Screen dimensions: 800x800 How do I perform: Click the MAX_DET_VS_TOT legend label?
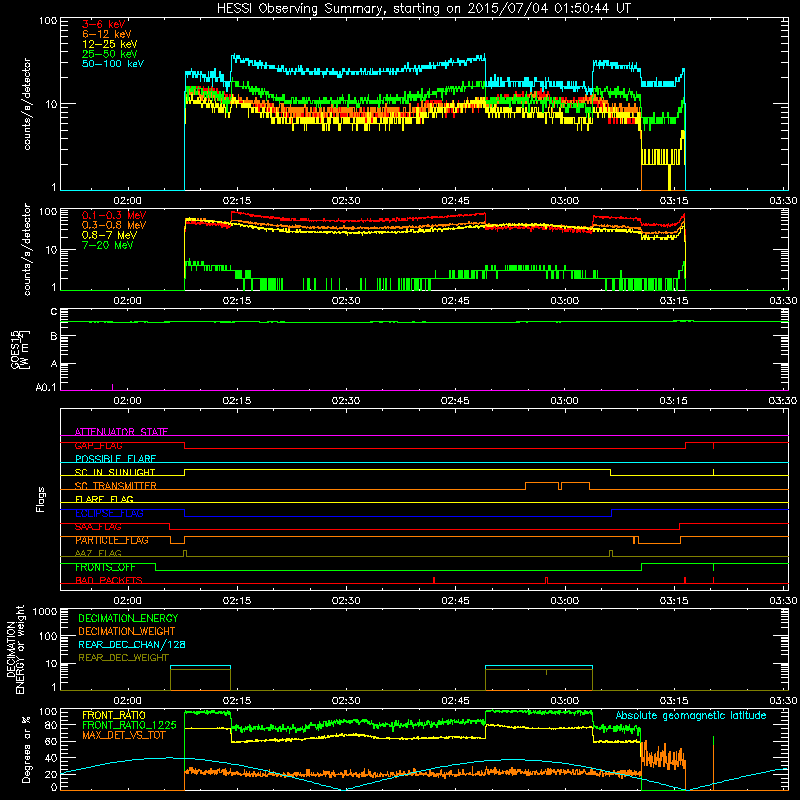click(123, 735)
